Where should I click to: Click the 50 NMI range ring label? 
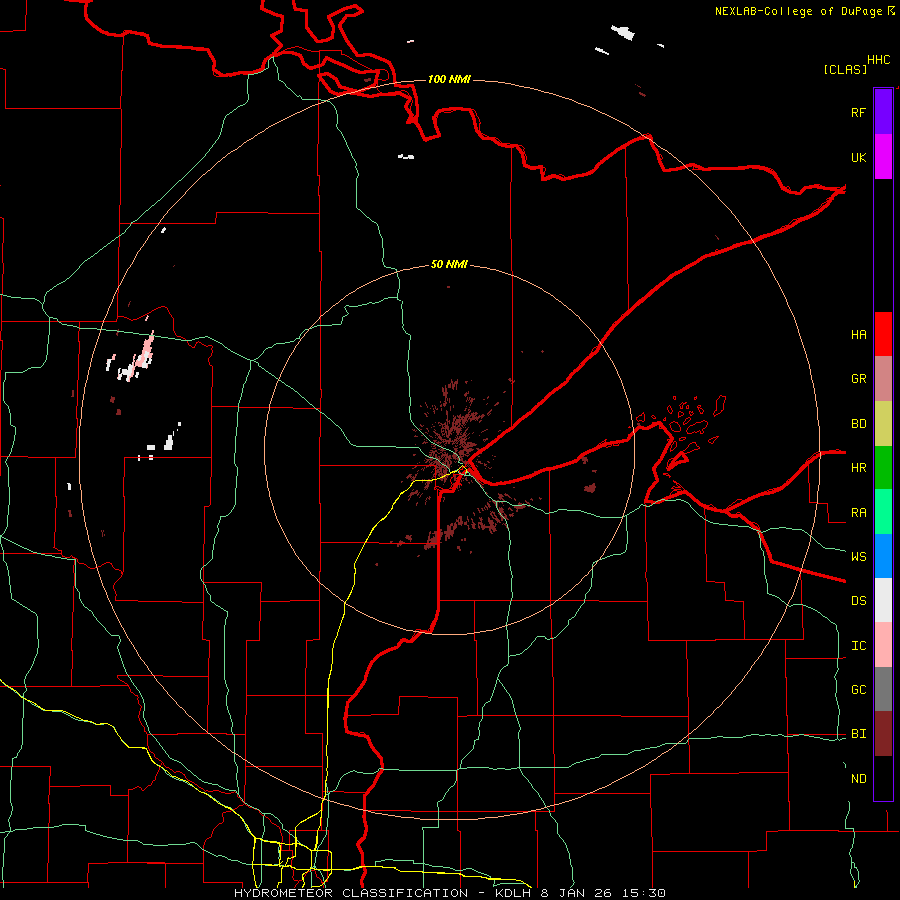449,264
